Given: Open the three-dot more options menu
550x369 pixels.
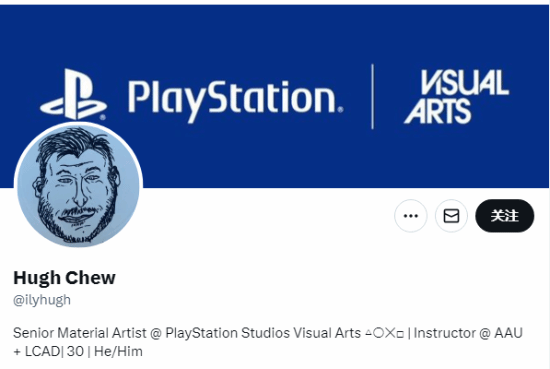Looking at the screenshot, I should [x=411, y=216].
